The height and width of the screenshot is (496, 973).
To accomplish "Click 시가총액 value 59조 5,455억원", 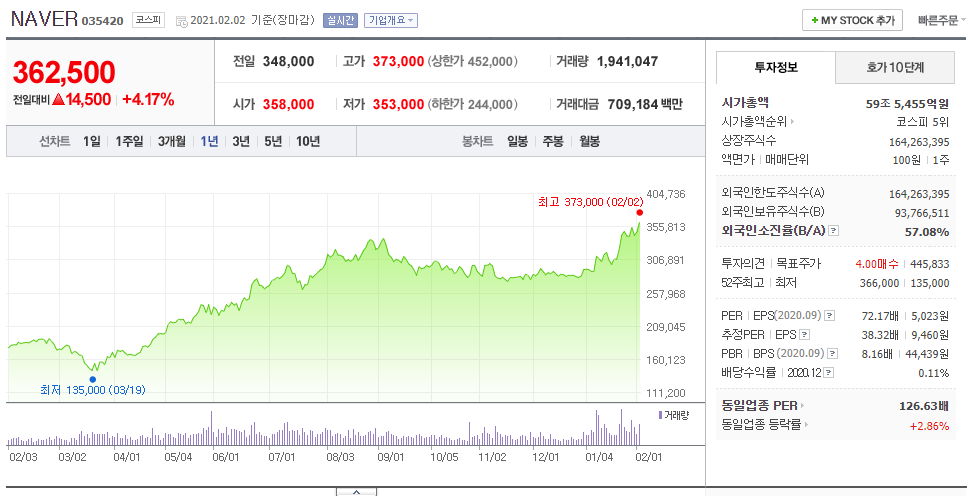I will 907,104.
